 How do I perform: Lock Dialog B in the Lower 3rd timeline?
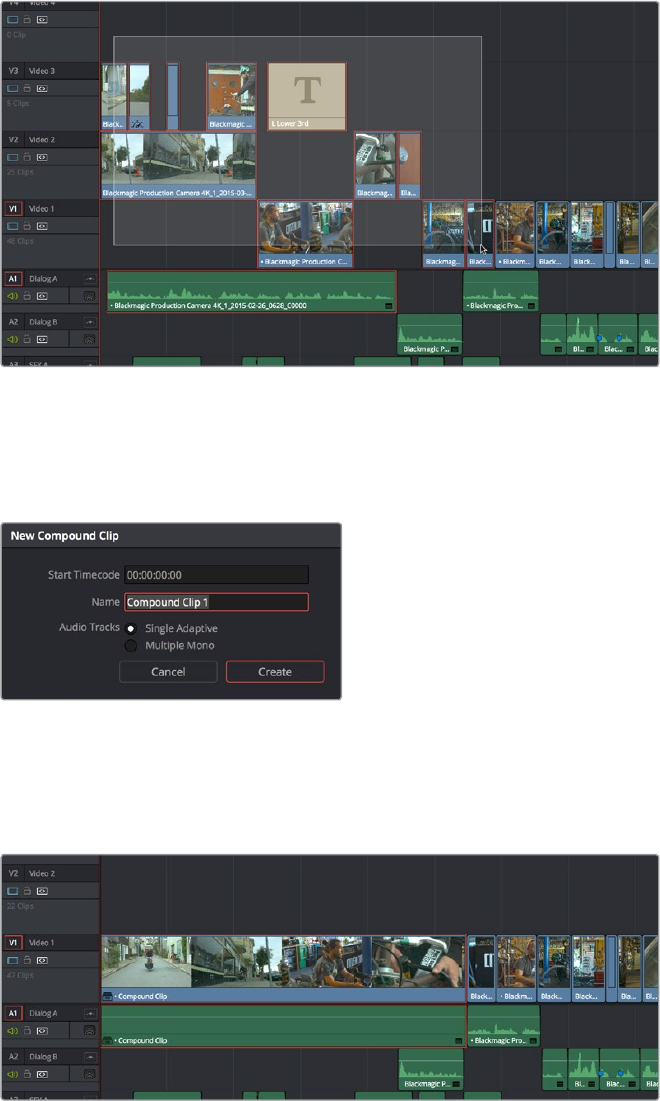point(27,339)
